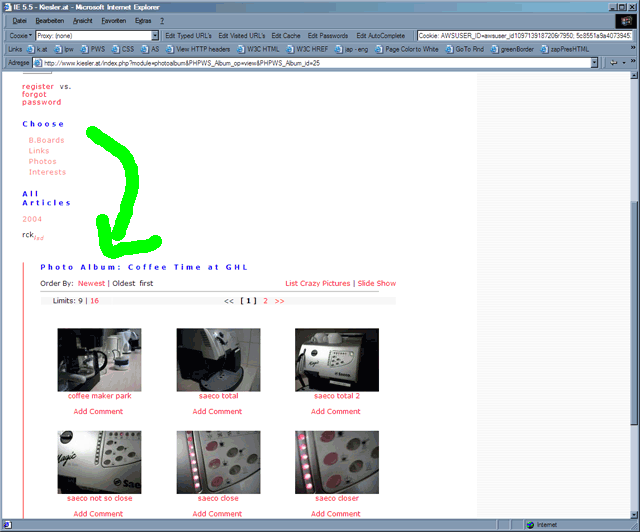640x532 pixels.
Task: Click the Edit Cache toolbar button
Action: pos(285,35)
